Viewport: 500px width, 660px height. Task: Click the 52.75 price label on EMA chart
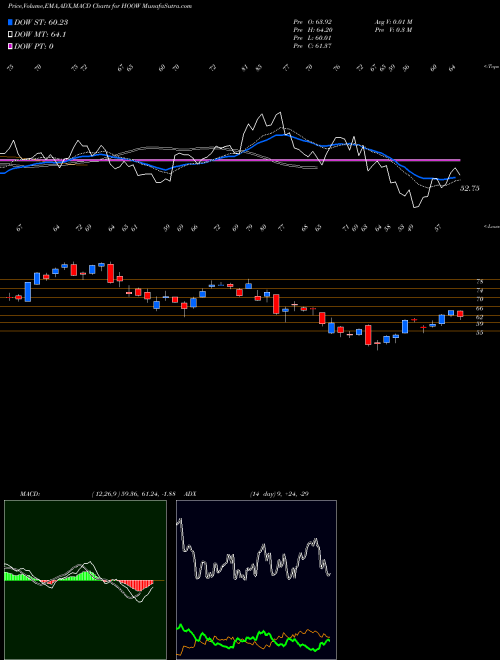(469, 189)
